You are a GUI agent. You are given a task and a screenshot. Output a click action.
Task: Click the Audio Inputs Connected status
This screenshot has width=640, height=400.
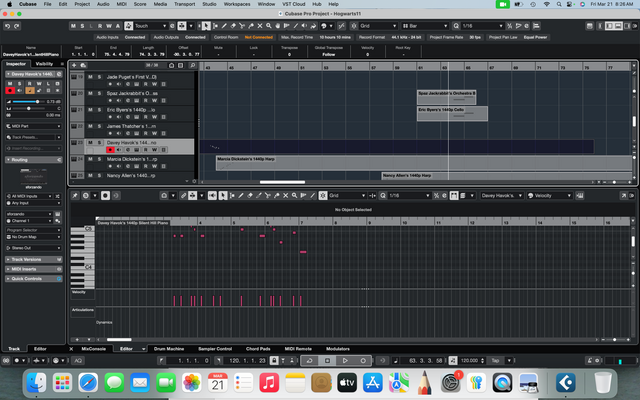(135, 37)
